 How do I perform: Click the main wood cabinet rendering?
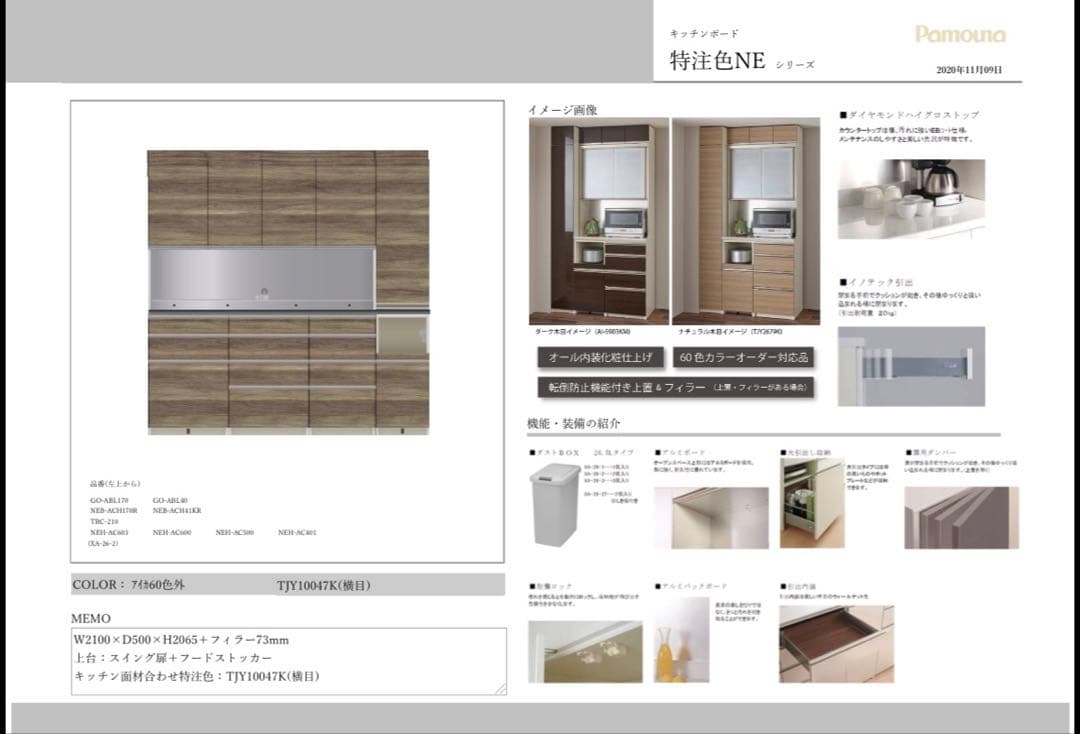tap(288, 291)
